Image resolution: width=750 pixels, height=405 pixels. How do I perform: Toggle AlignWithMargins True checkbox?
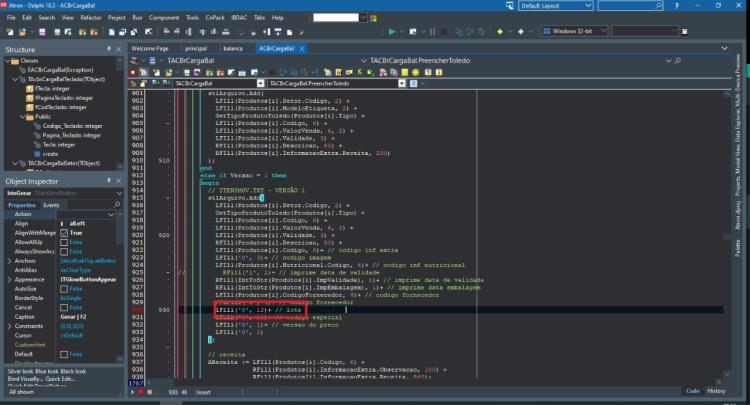click(x=64, y=233)
